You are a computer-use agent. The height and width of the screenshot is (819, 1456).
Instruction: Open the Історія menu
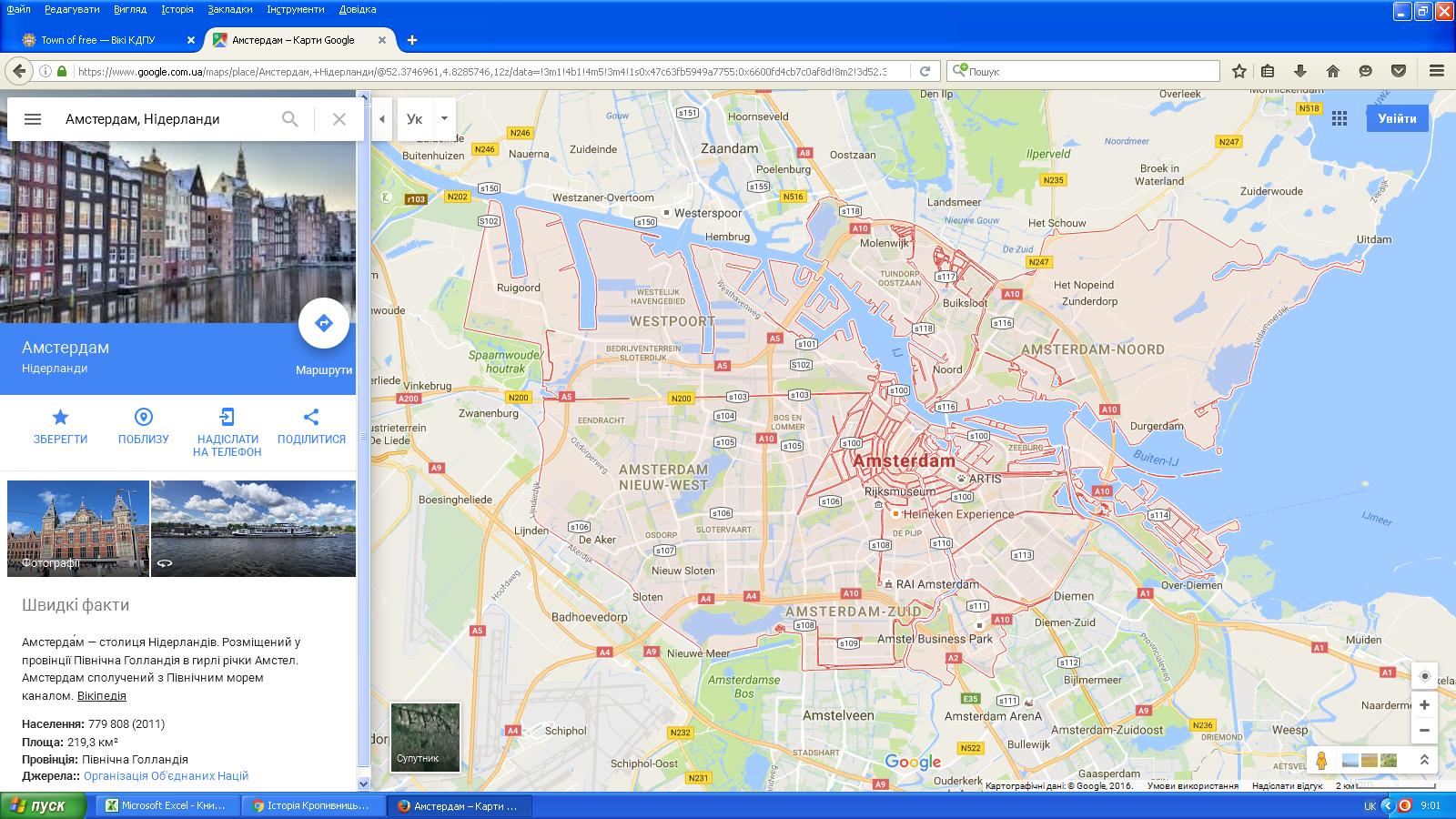177,9
